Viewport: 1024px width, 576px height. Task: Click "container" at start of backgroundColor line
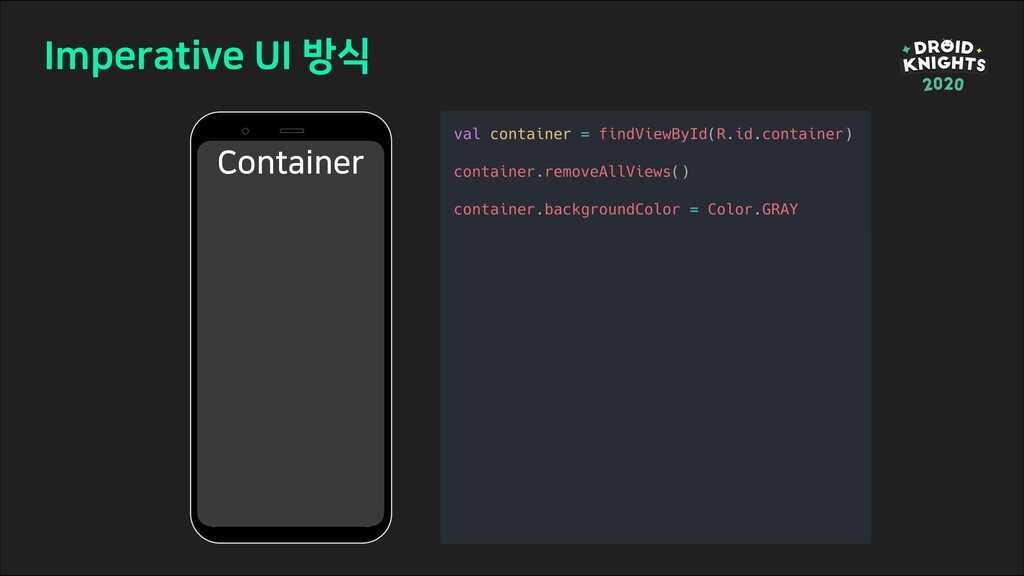coord(494,210)
